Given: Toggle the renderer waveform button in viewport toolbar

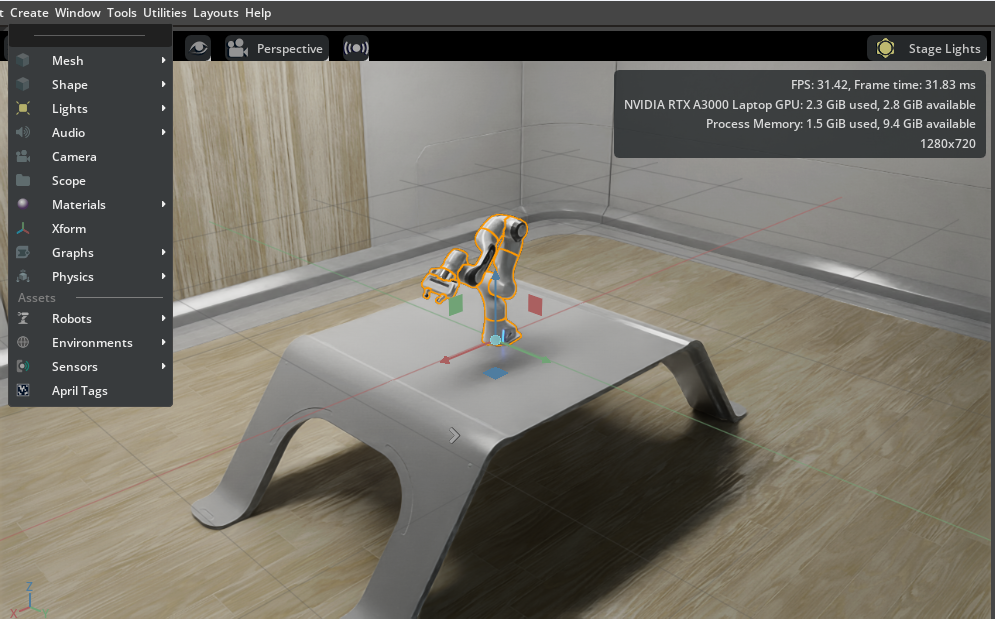Looking at the screenshot, I should click(355, 48).
